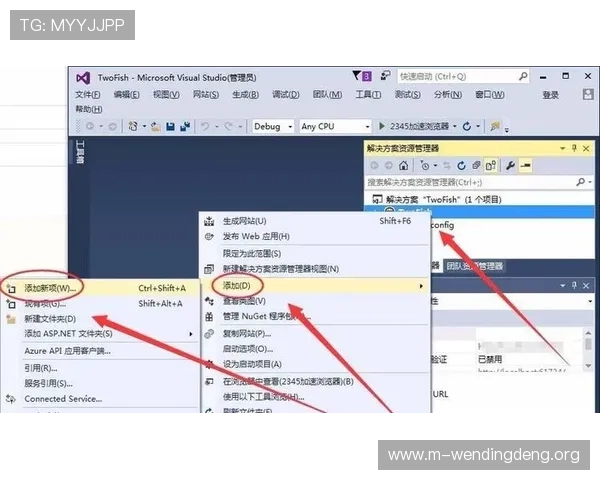
Task: Click the Open File toolbar icon
Action: 155,126
